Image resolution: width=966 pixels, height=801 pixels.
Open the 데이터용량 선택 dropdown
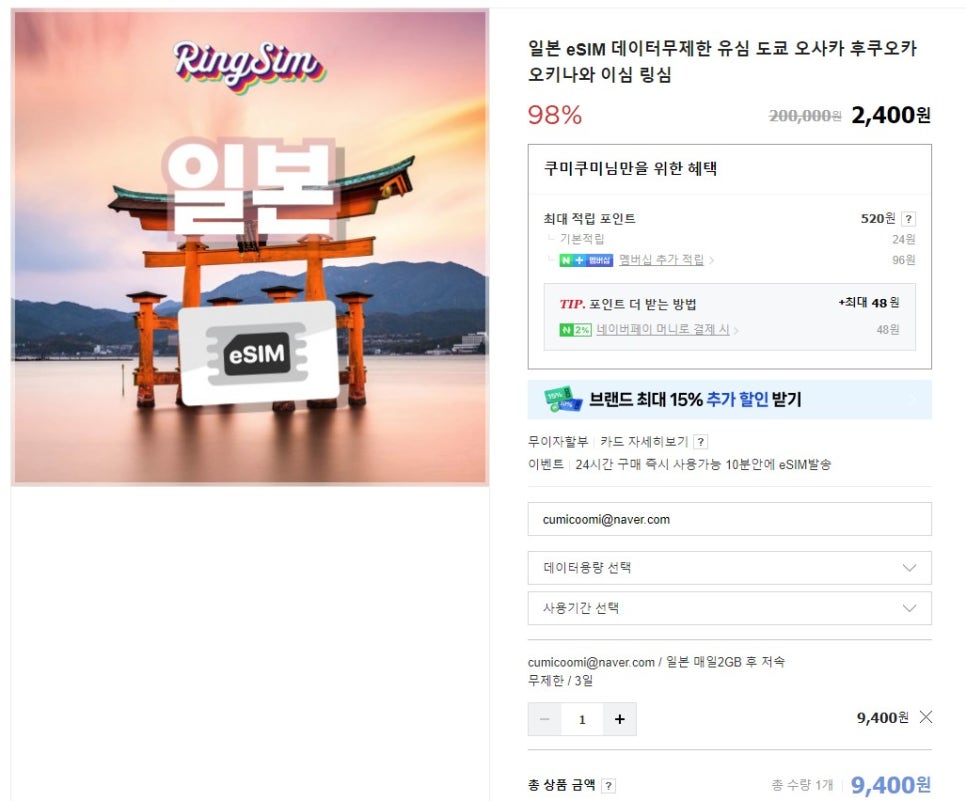(x=729, y=568)
